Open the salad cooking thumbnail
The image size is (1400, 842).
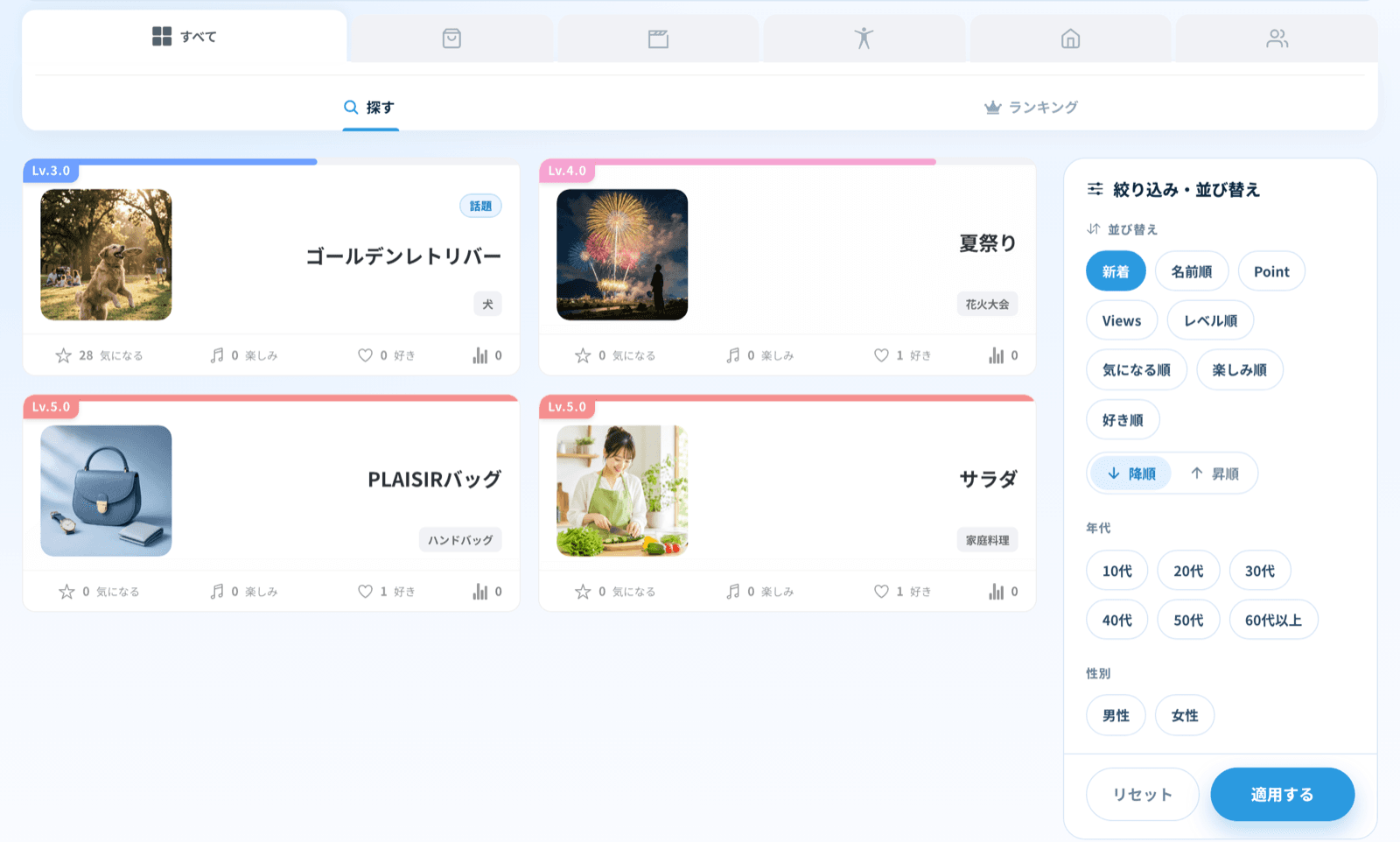pyautogui.click(x=622, y=491)
